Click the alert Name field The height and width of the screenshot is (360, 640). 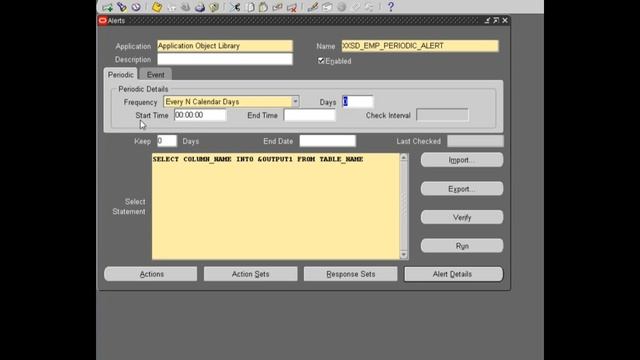pos(420,46)
